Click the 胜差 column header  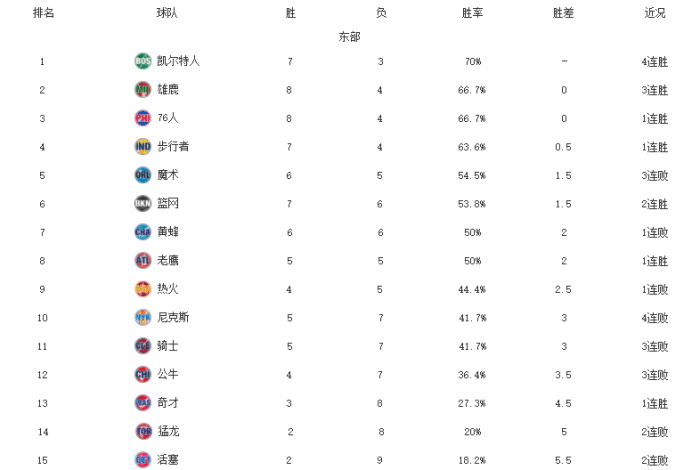pos(564,13)
